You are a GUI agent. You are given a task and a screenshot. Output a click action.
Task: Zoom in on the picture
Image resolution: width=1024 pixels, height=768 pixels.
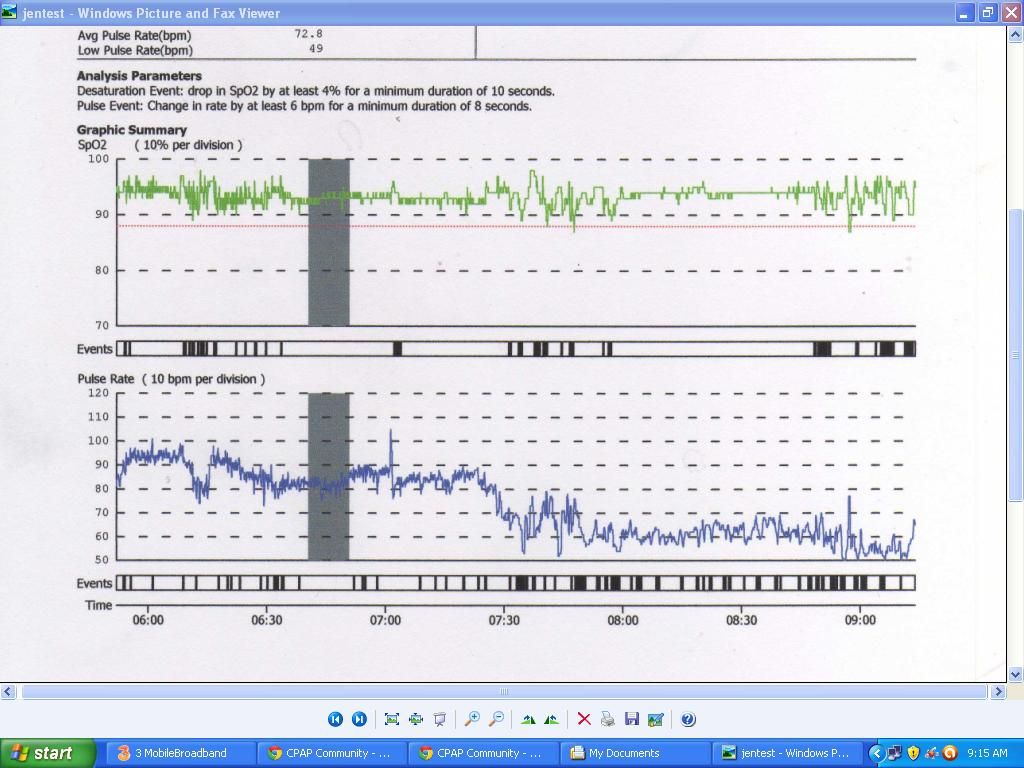tap(472, 719)
